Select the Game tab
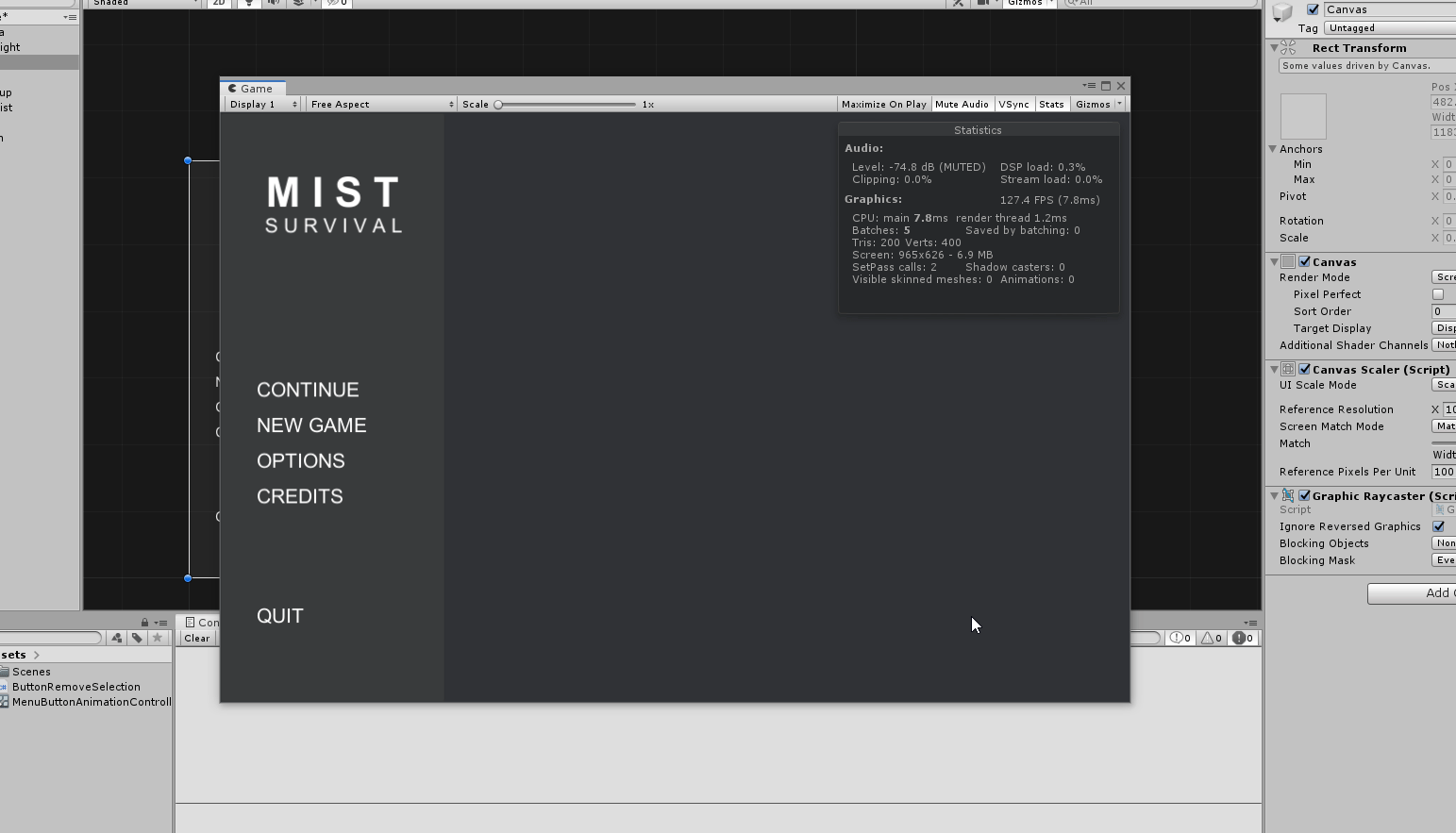1456x833 pixels. [251, 89]
